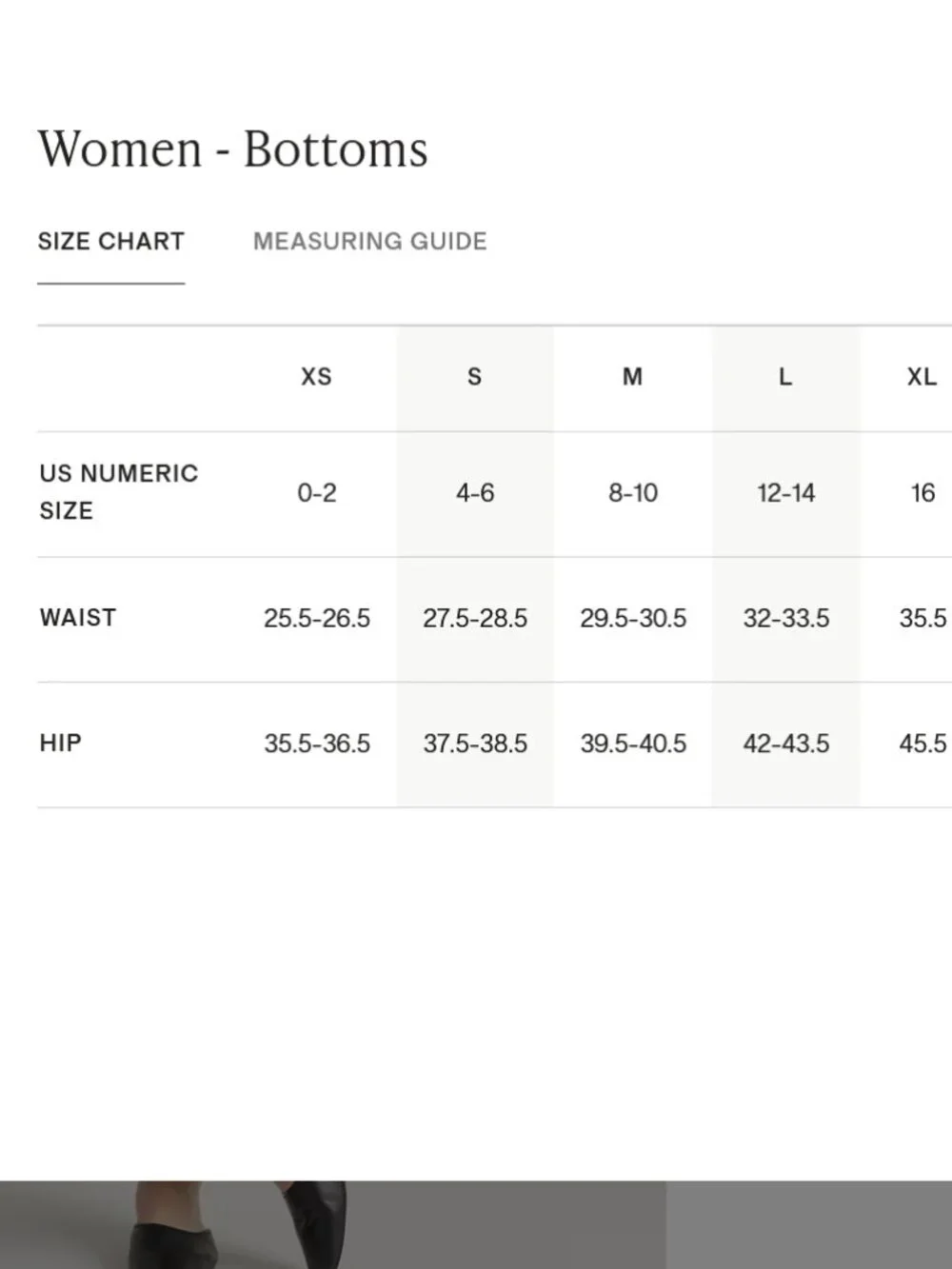The image size is (952, 1269).
Task: Click the Women - Bottoms heading
Action: pos(232,149)
